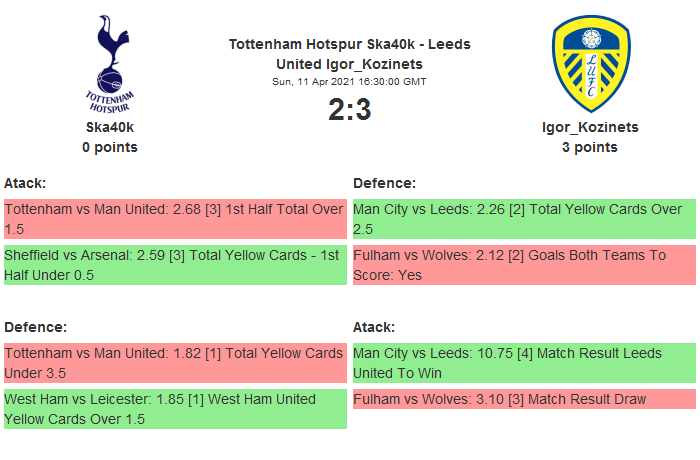
Task: Select Man City vs Leeds Yellow Cards Over 2.5
Action: tap(524, 219)
